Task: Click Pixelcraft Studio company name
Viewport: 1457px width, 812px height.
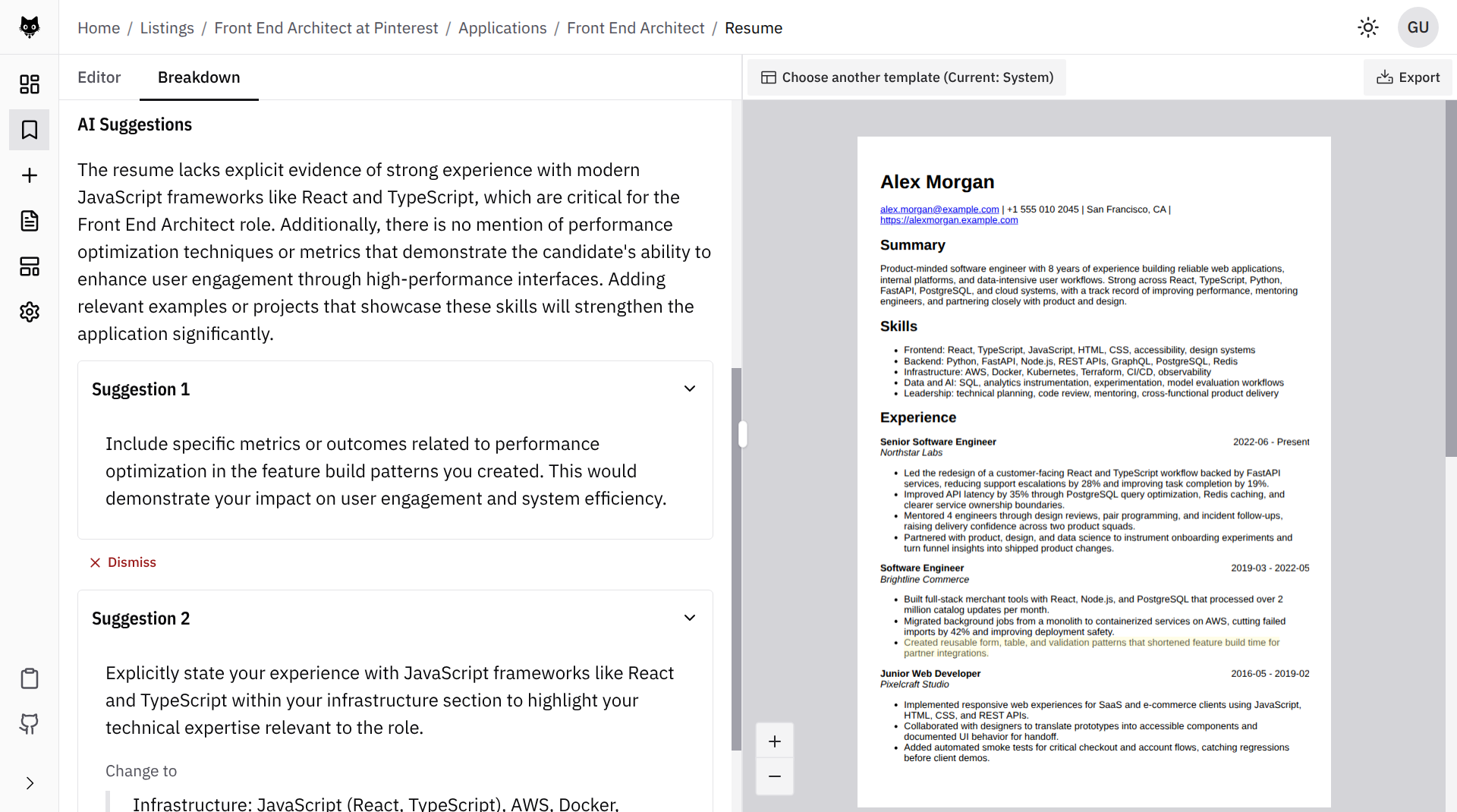Action: pyautogui.click(x=914, y=685)
